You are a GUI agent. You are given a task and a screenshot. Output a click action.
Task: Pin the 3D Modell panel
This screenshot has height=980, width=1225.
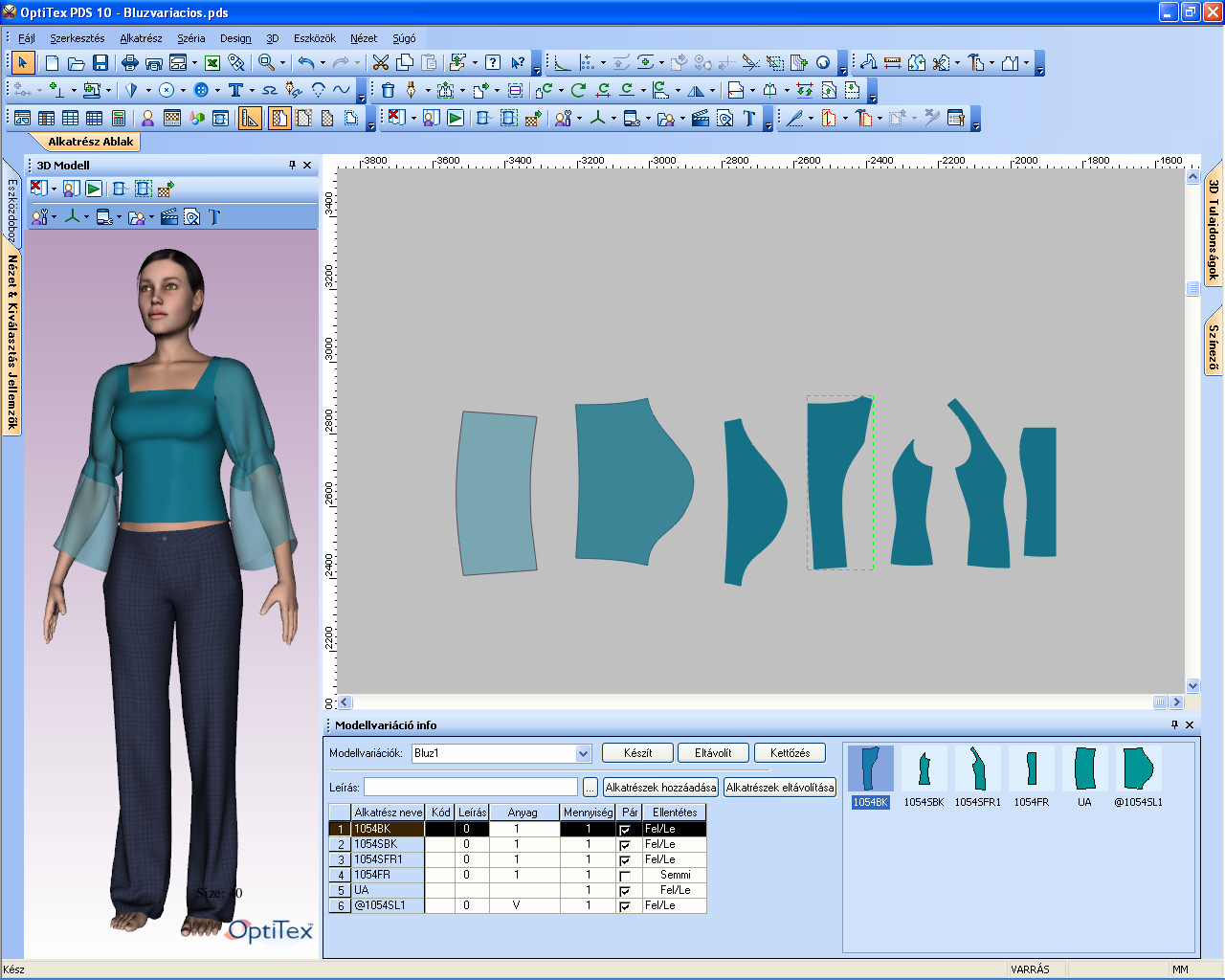point(292,165)
